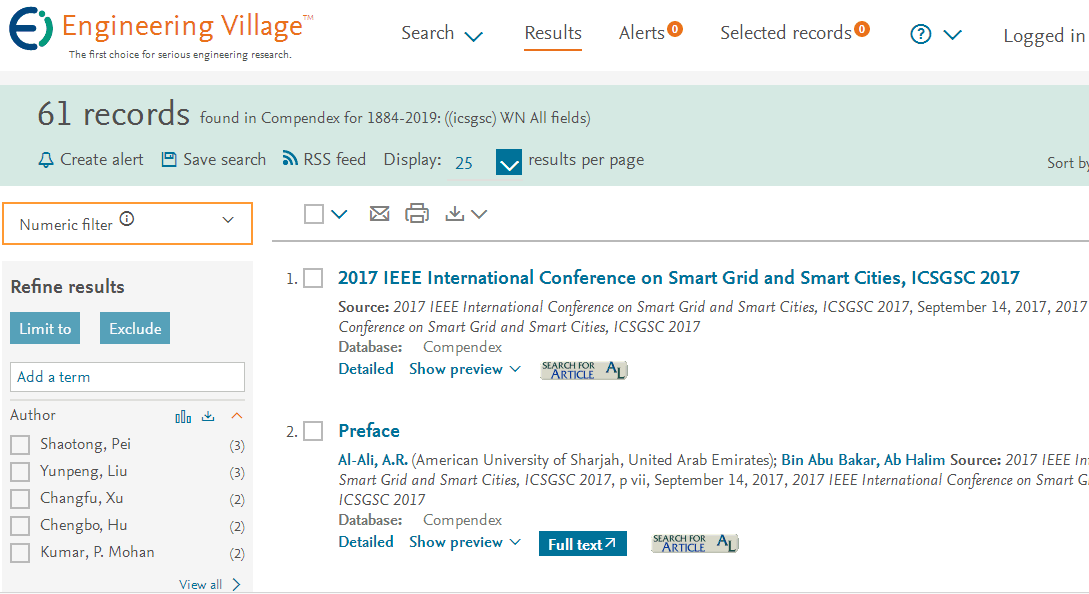Click the Exclude button
Image resolution: width=1089 pixels, height=594 pixels.
coord(135,329)
